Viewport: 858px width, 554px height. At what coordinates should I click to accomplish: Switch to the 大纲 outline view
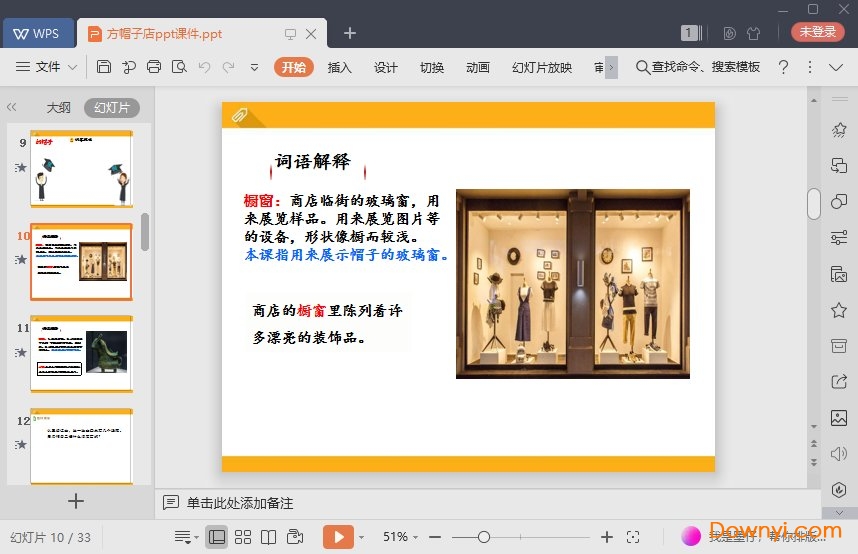58,107
